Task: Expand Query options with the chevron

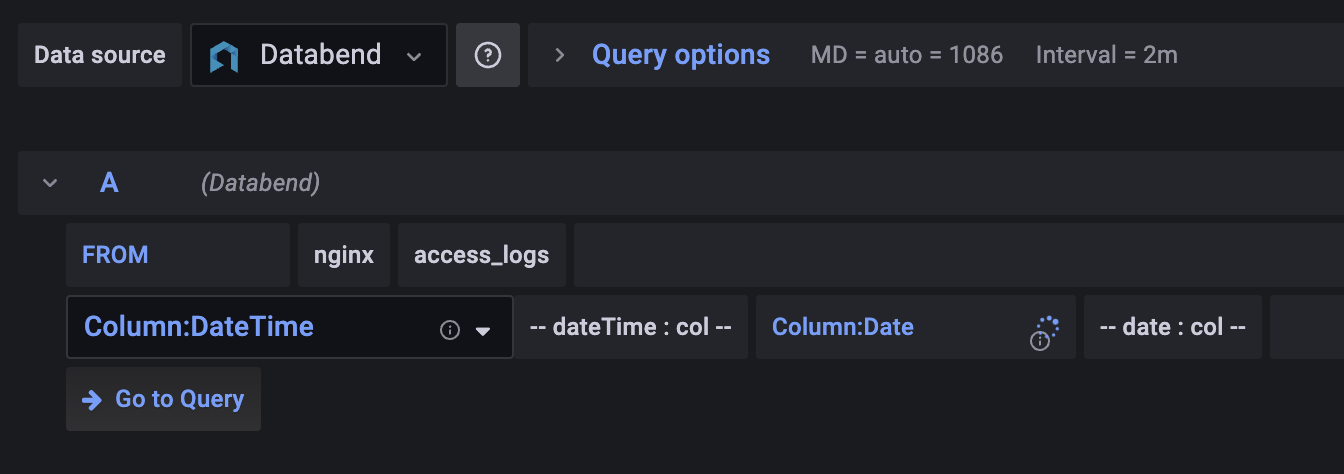Action: point(560,55)
